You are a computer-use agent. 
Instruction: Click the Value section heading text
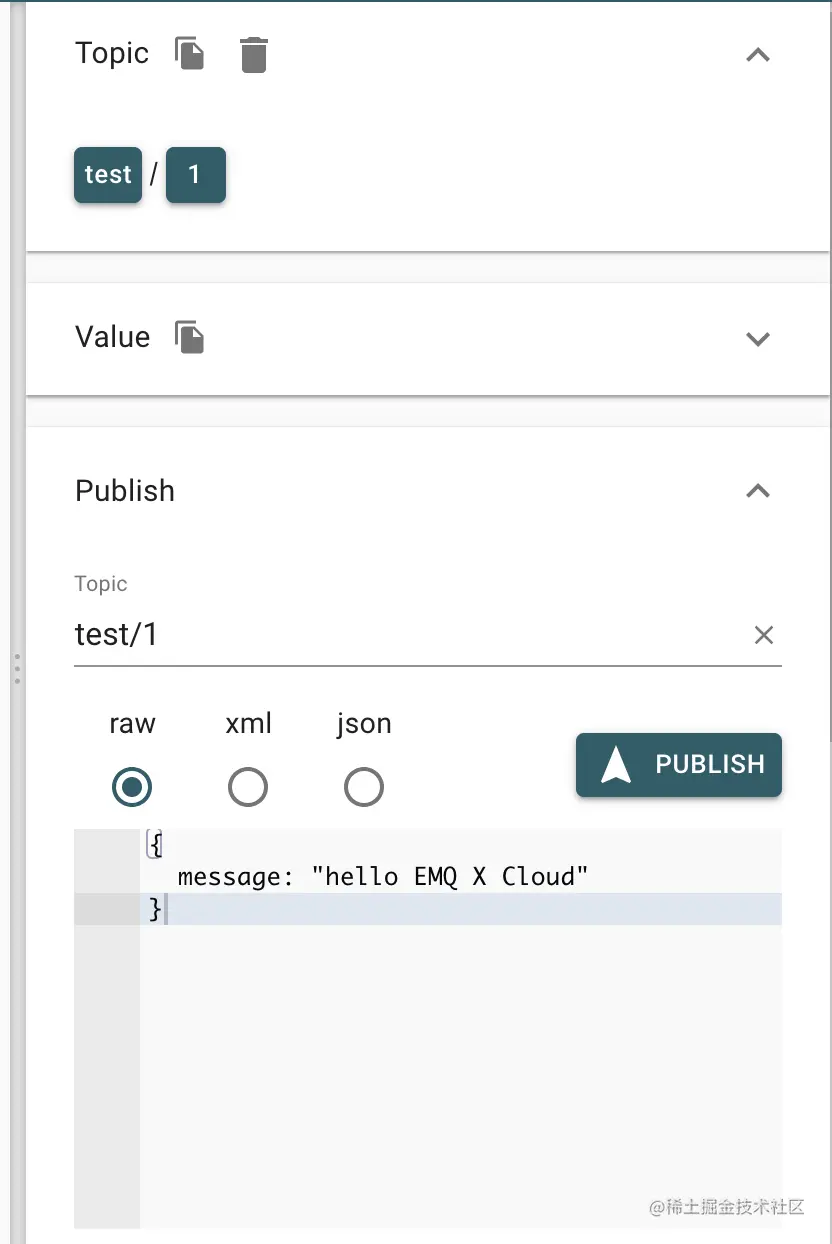click(x=112, y=337)
